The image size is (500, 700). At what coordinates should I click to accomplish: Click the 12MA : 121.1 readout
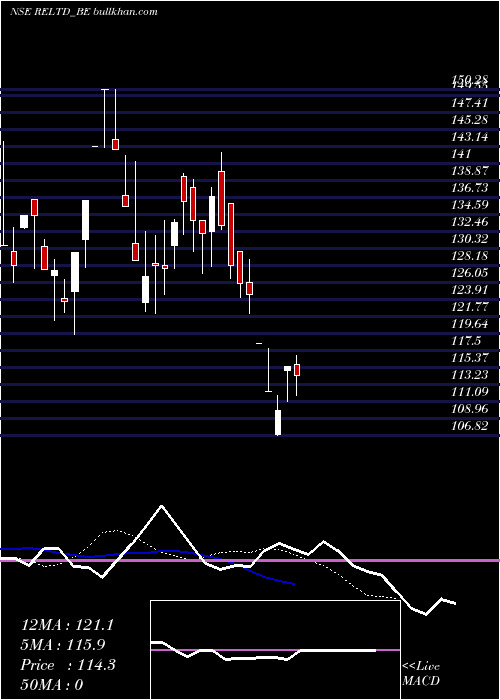(67, 625)
